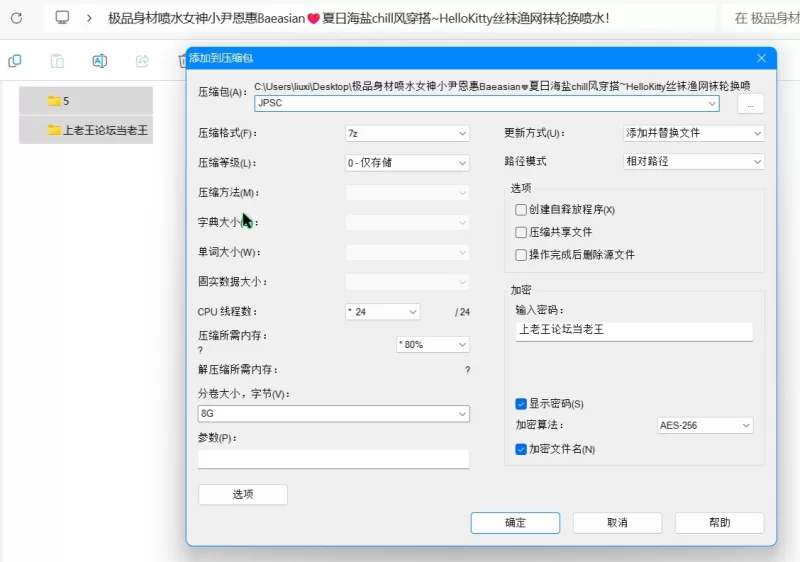Click the paste icon in Explorer toolbar
Image resolution: width=800 pixels, height=562 pixels.
[x=57, y=61]
